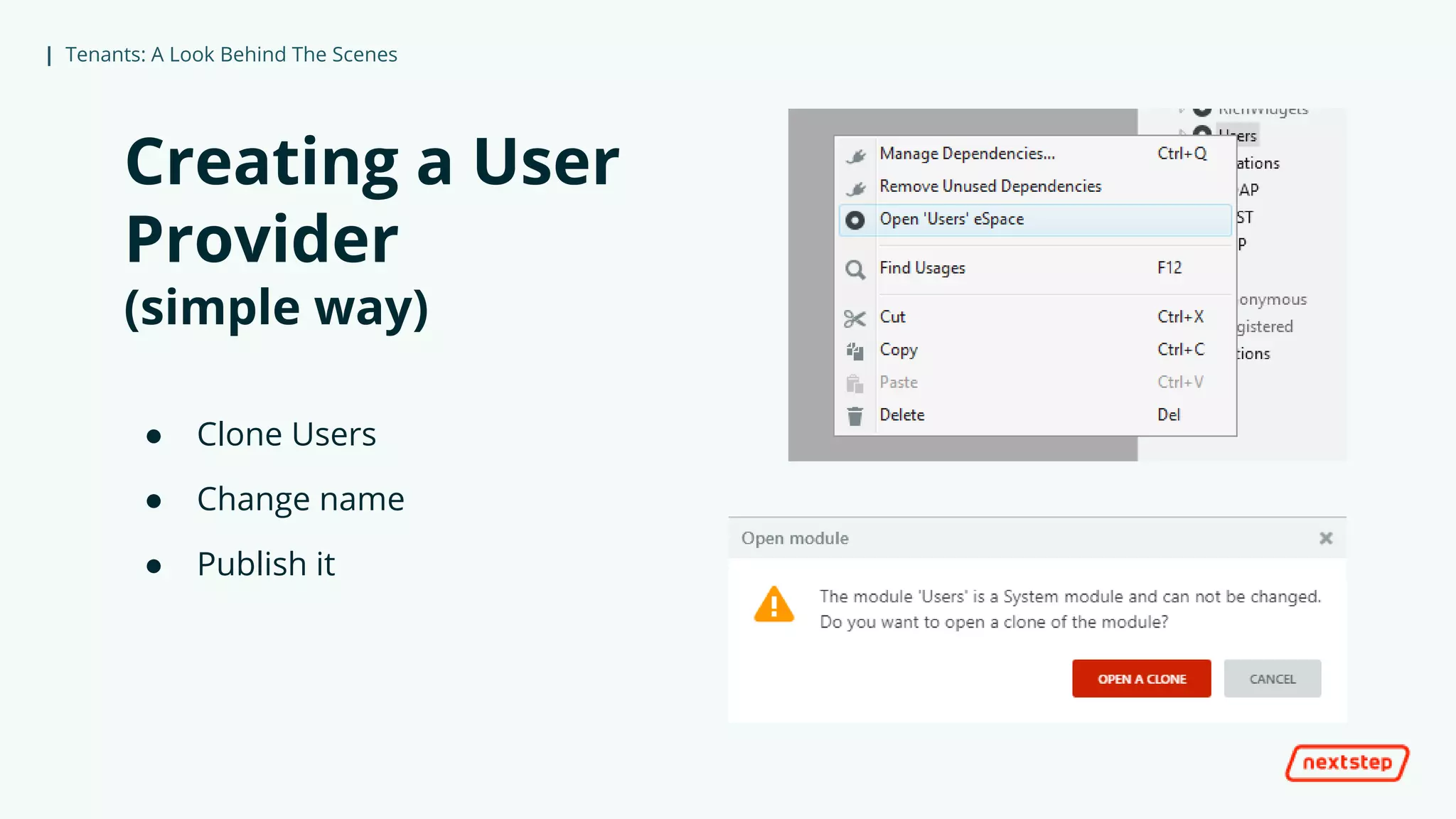
Task: Click the '(simple way)' subtitle
Action: [x=277, y=308]
